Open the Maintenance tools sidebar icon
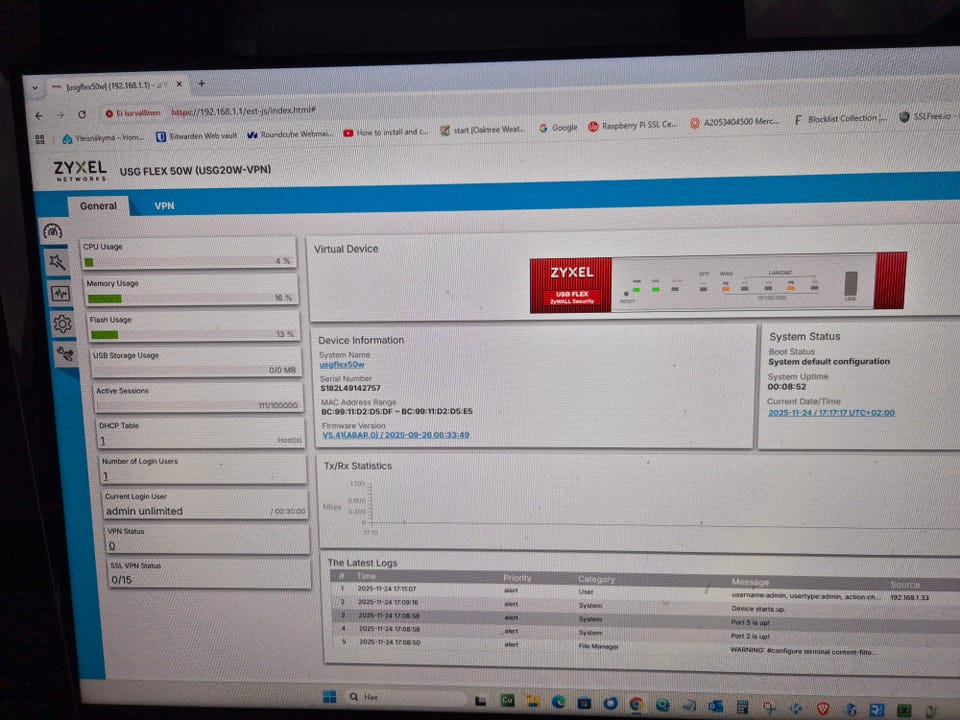 click(65, 354)
